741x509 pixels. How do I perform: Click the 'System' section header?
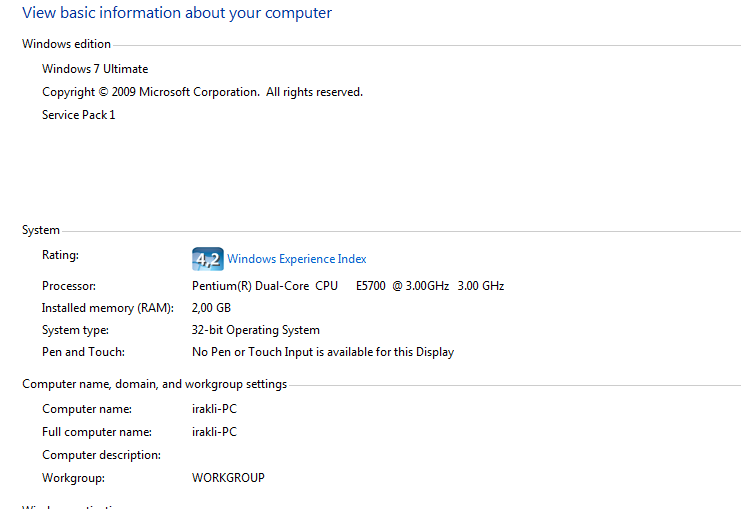coord(41,230)
